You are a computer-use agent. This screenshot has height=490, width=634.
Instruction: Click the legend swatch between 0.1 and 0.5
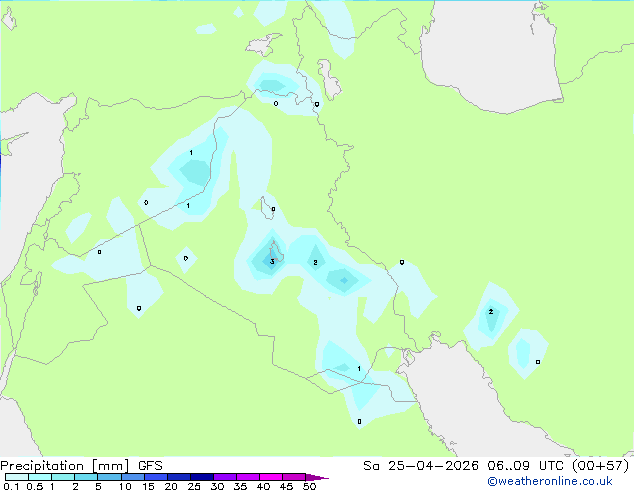click(x=17, y=477)
